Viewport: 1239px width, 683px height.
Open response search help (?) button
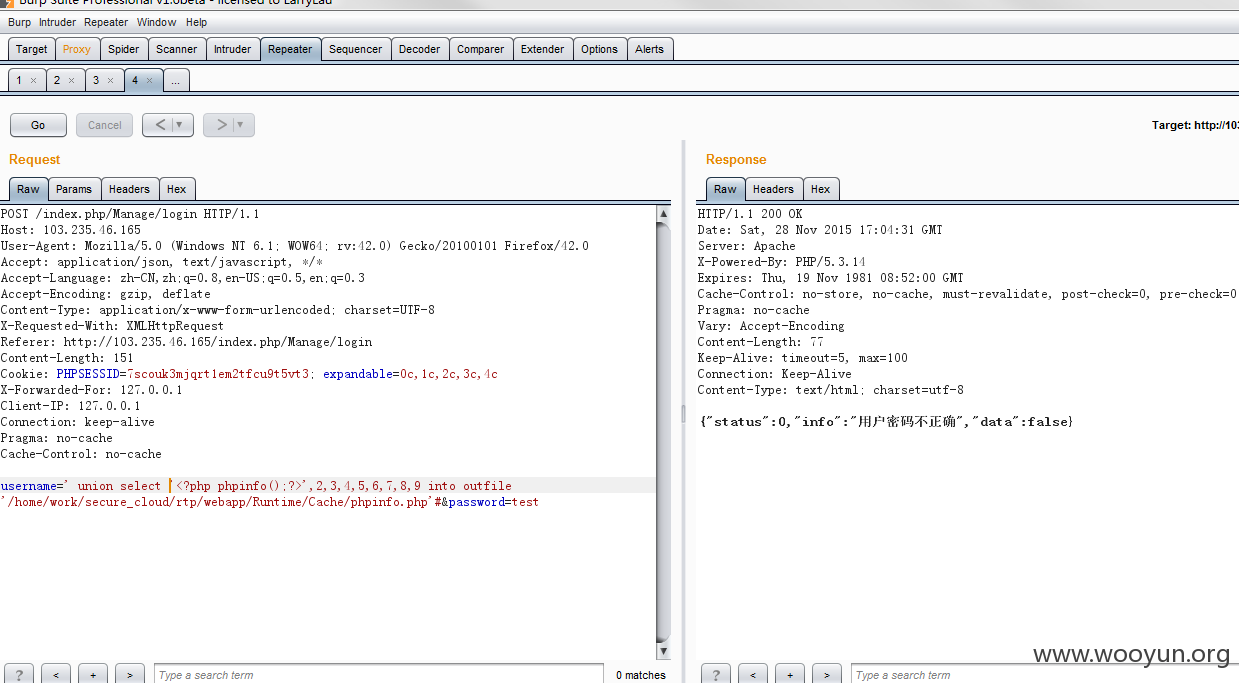click(x=715, y=675)
